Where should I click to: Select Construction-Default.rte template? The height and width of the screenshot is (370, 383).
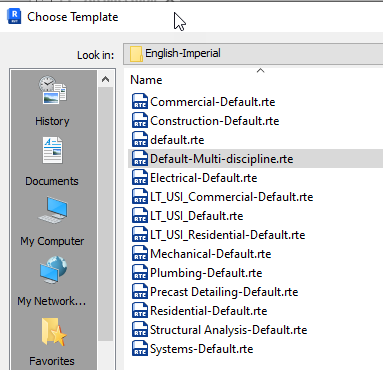tap(215, 121)
